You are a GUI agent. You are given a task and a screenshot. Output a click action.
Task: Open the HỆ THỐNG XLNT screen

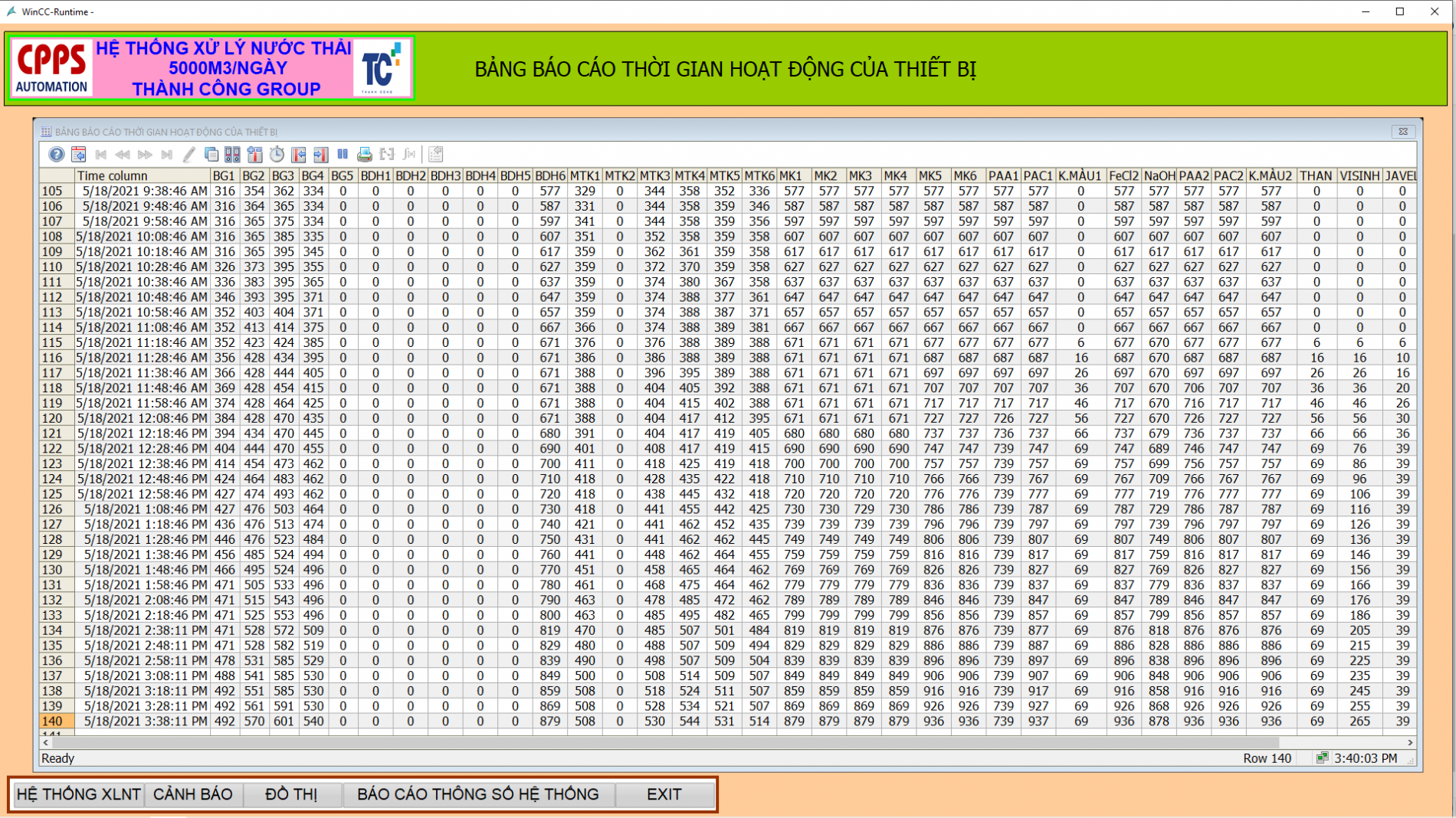tap(78, 794)
